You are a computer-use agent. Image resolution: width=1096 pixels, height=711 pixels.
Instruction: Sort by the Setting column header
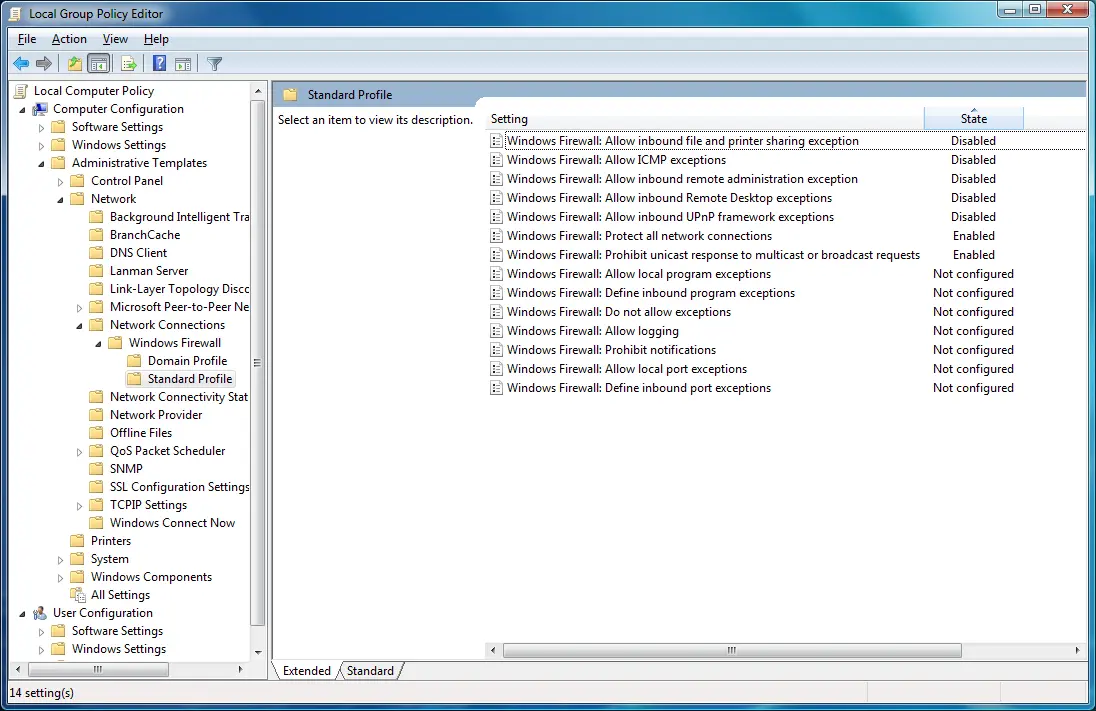coord(705,119)
